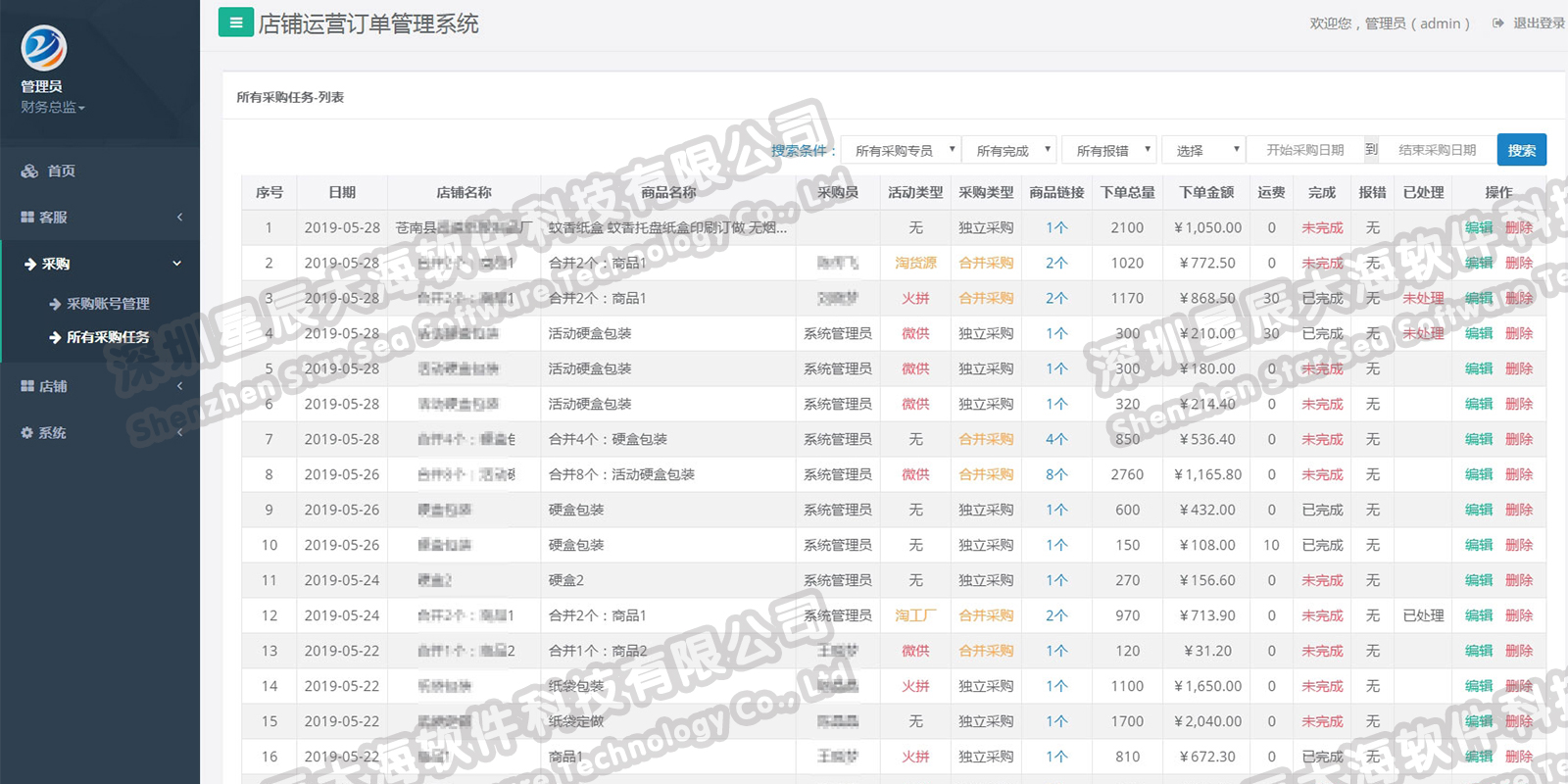Screen dimensions: 1568x784
Task: Click 未完成 status in row 1
Action: click(1322, 227)
